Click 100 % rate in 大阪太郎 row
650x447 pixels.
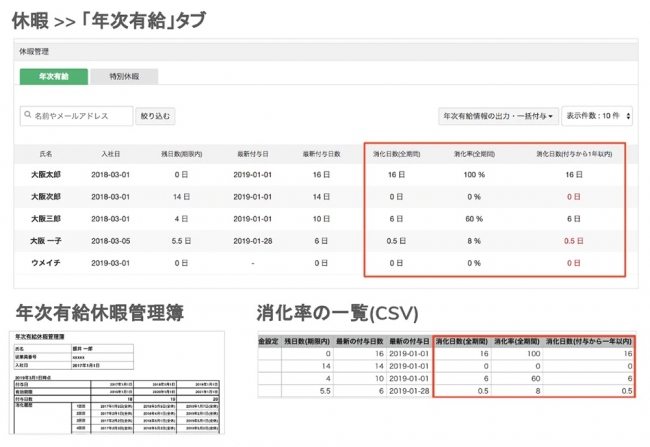(x=474, y=175)
